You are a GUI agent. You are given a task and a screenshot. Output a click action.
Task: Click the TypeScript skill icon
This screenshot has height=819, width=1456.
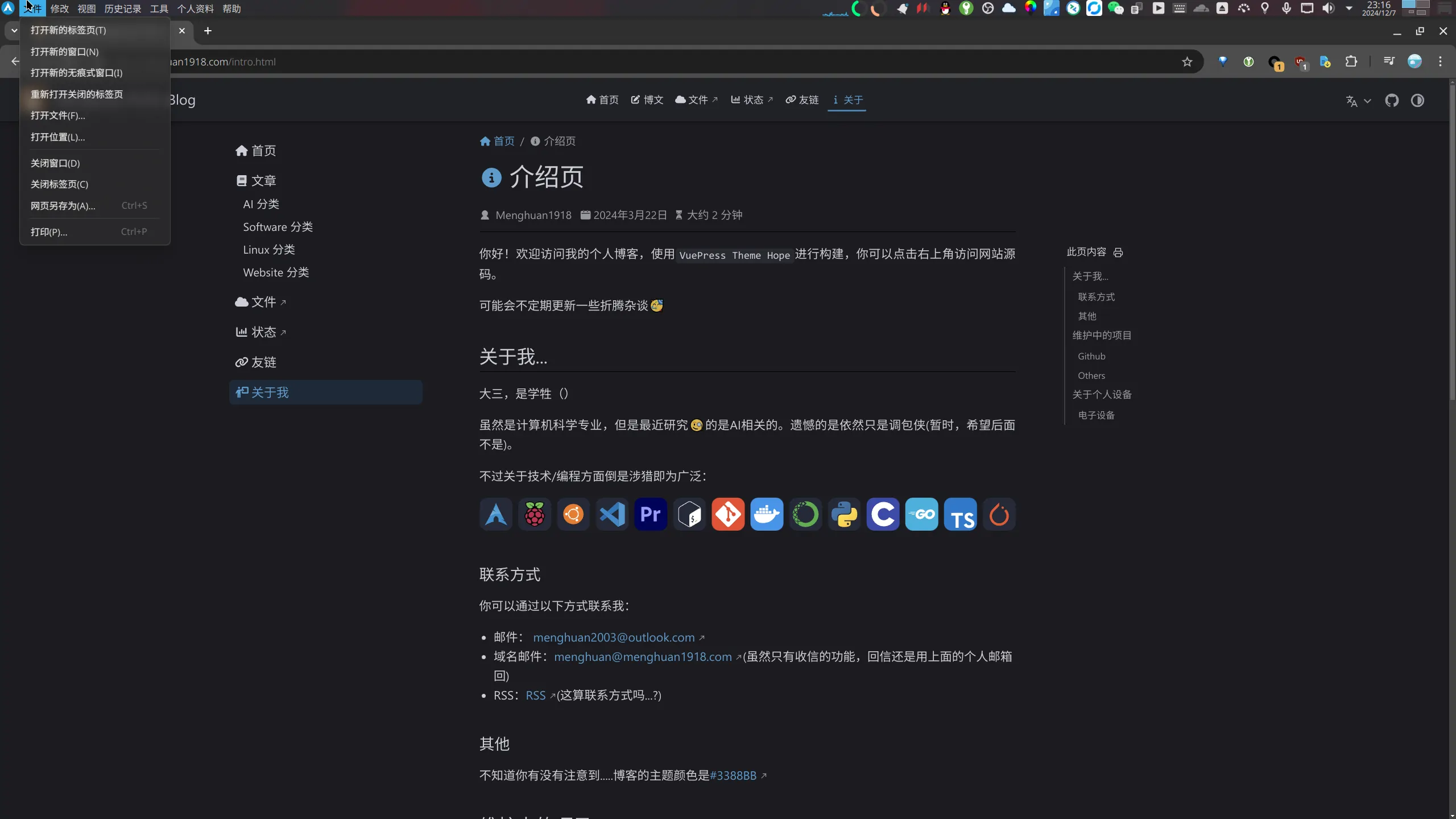coord(960,515)
